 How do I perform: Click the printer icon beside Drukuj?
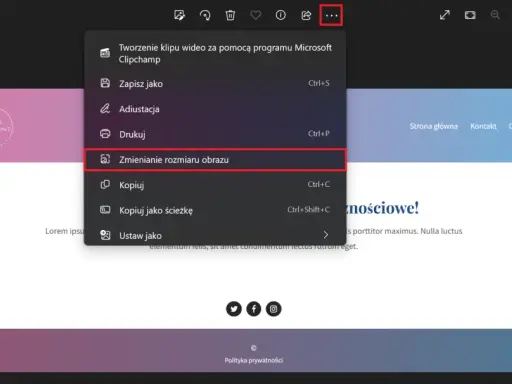coord(105,134)
